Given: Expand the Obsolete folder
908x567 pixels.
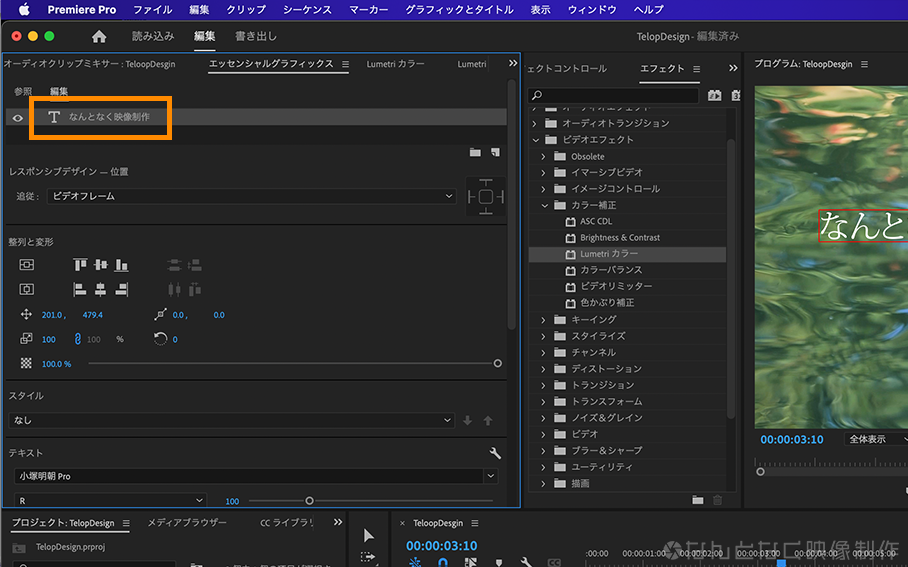Looking at the screenshot, I should click(x=543, y=156).
